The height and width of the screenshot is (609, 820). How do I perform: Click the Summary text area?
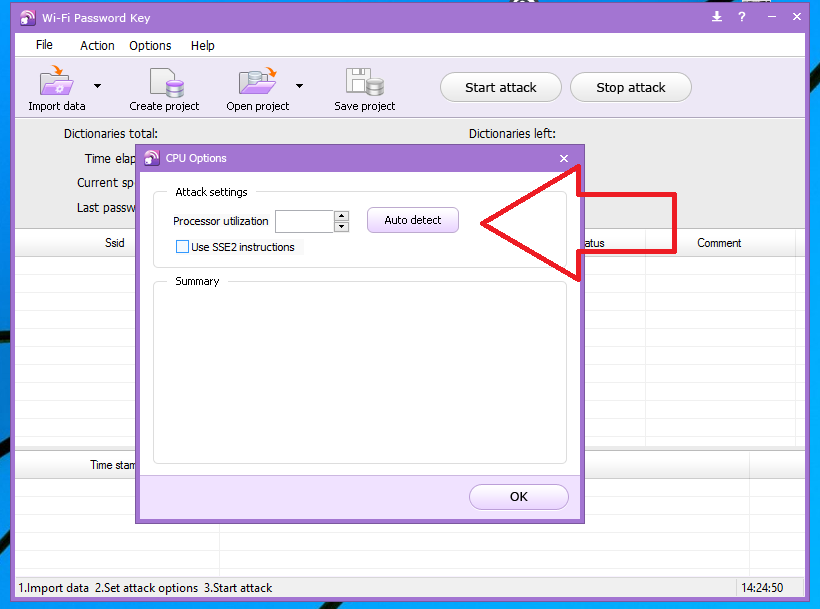pyautogui.click(x=360, y=374)
